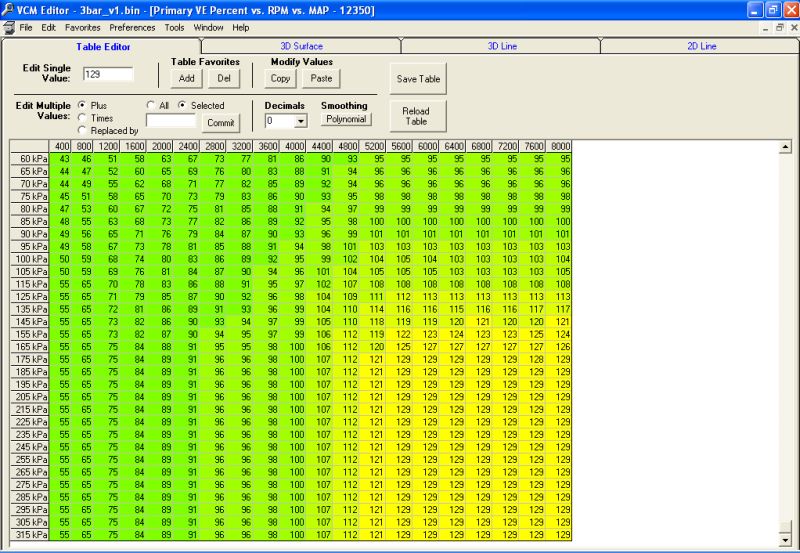Click the Commit button
This screenshot has width=800, height=553.
click(220, 123)
